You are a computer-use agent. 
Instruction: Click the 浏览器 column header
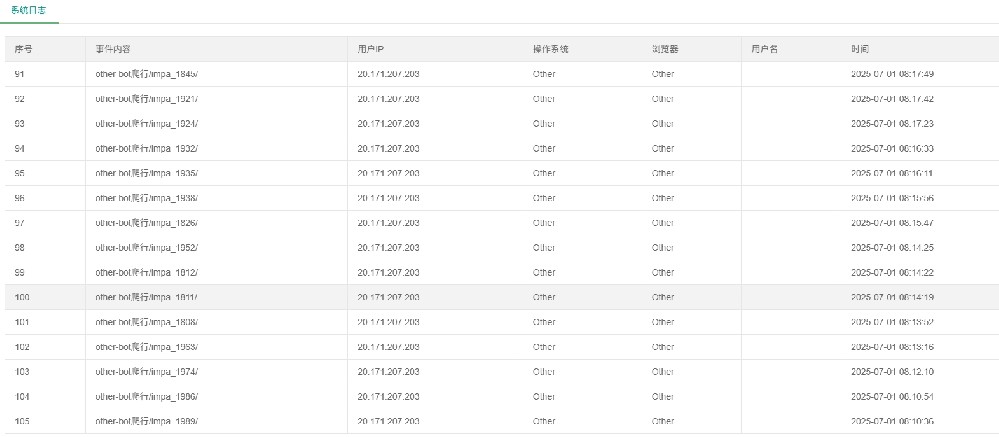point(665,49)
